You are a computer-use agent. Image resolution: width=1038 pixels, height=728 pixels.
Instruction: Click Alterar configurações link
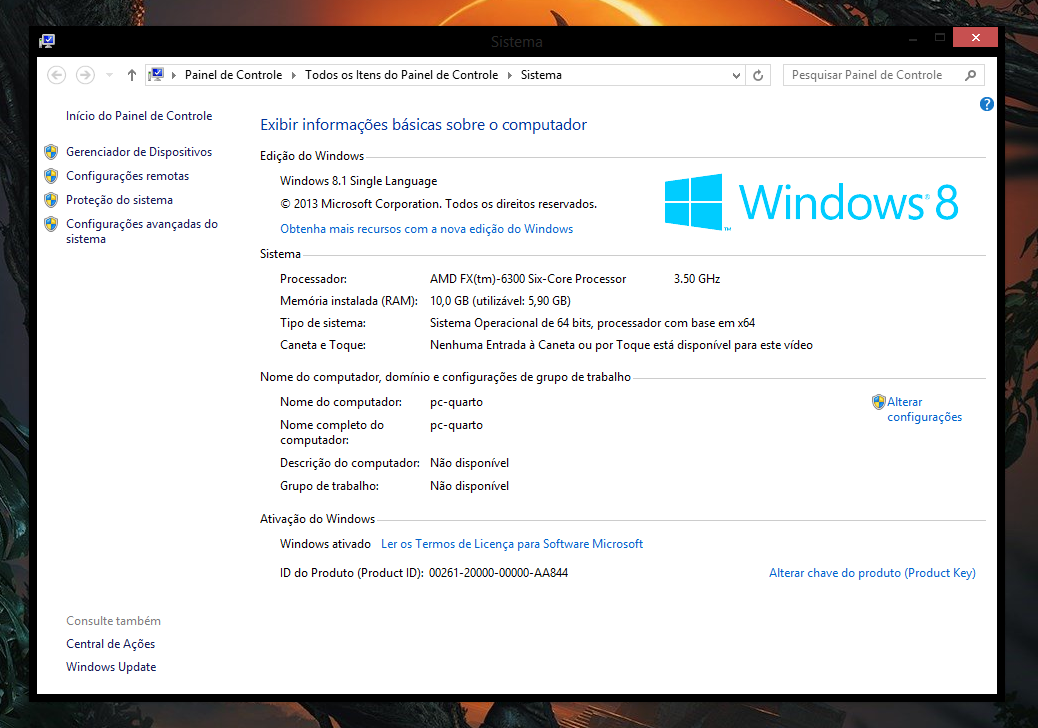click(924, 410)
